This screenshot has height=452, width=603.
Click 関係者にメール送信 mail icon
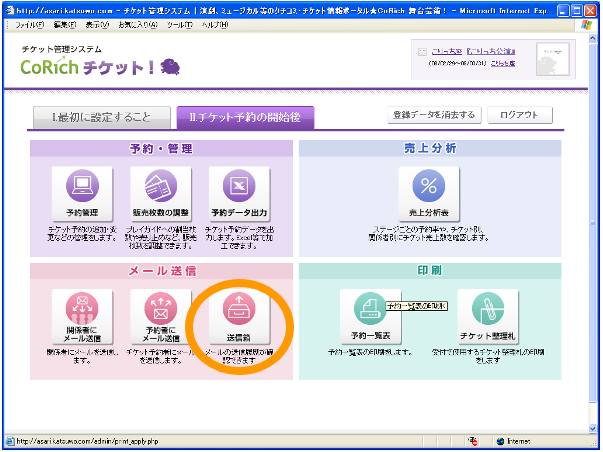pyautogui.click(x=83, y=311)
